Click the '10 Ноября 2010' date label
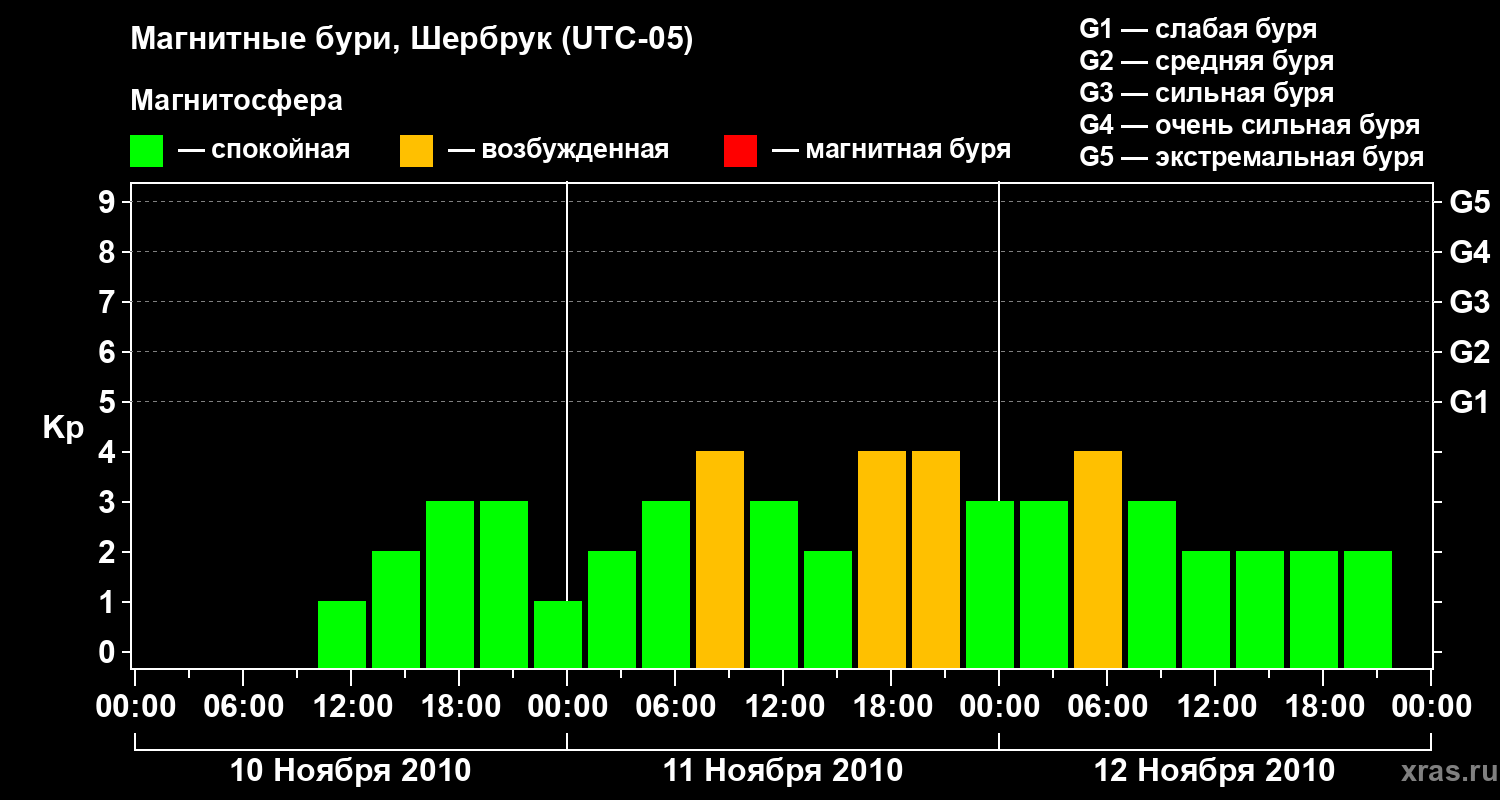This screenshot has height=800, width=1500. tap(350, 771)
